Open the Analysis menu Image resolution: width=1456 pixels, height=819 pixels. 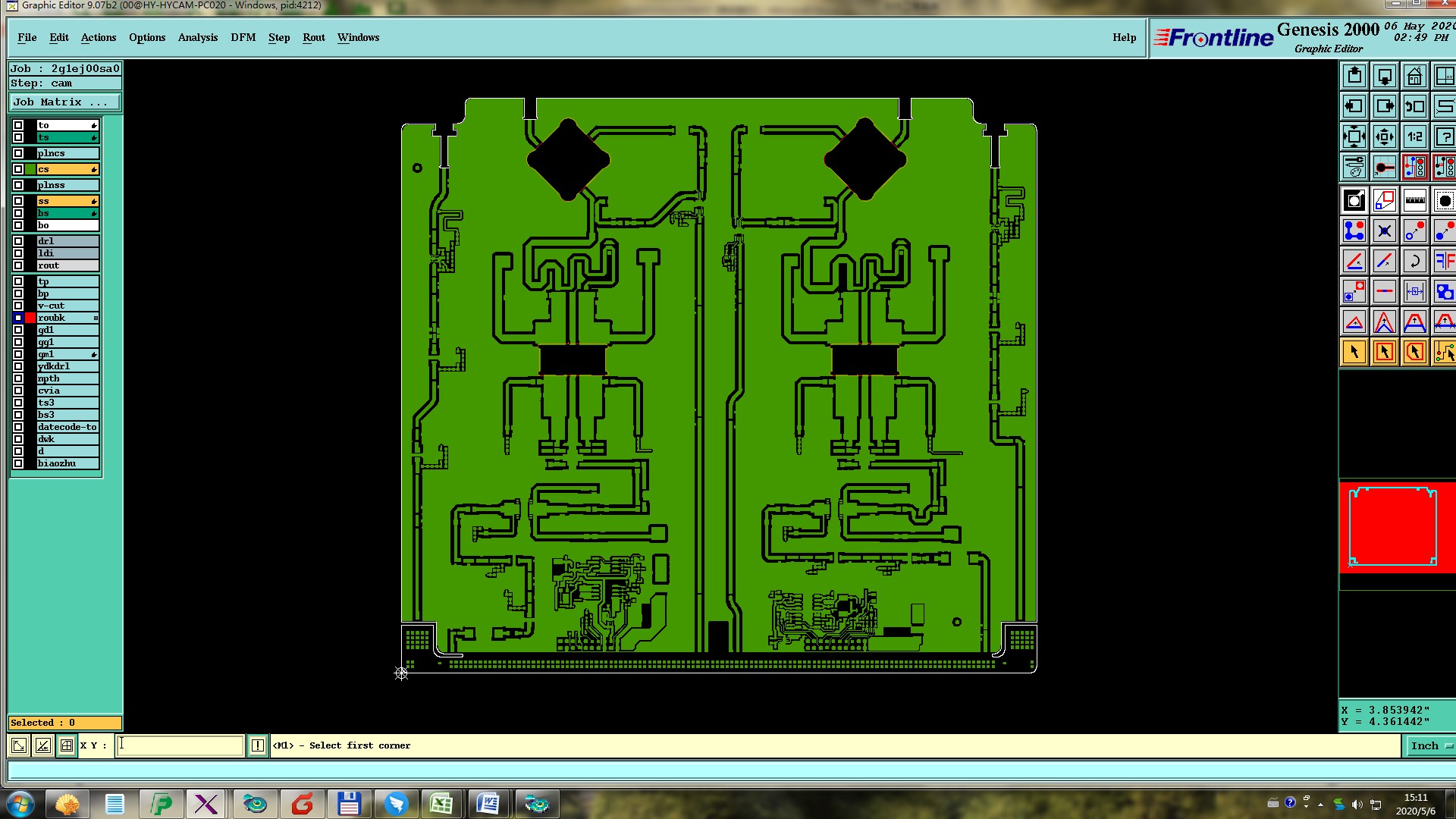coord(197,37)
